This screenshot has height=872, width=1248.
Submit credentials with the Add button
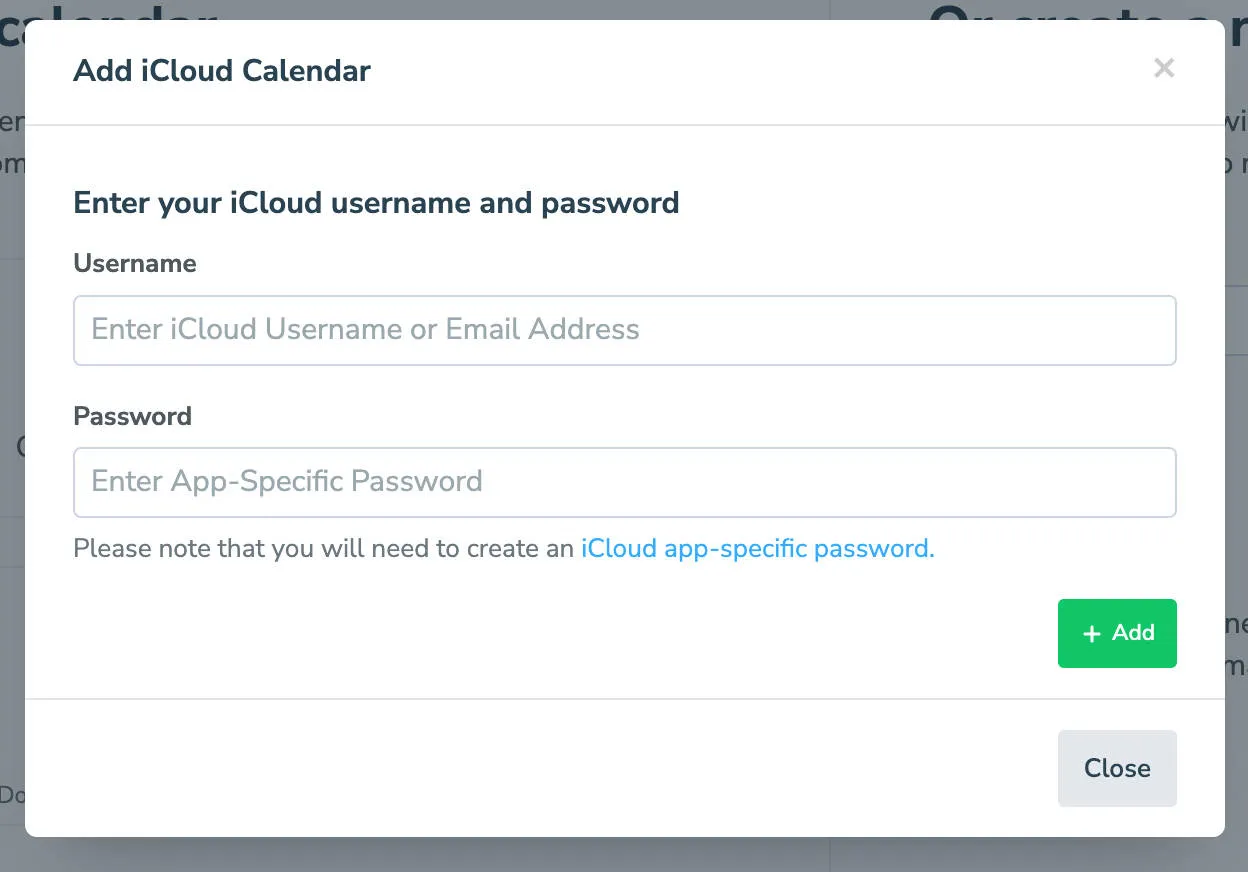click(x=1117, y=633)
